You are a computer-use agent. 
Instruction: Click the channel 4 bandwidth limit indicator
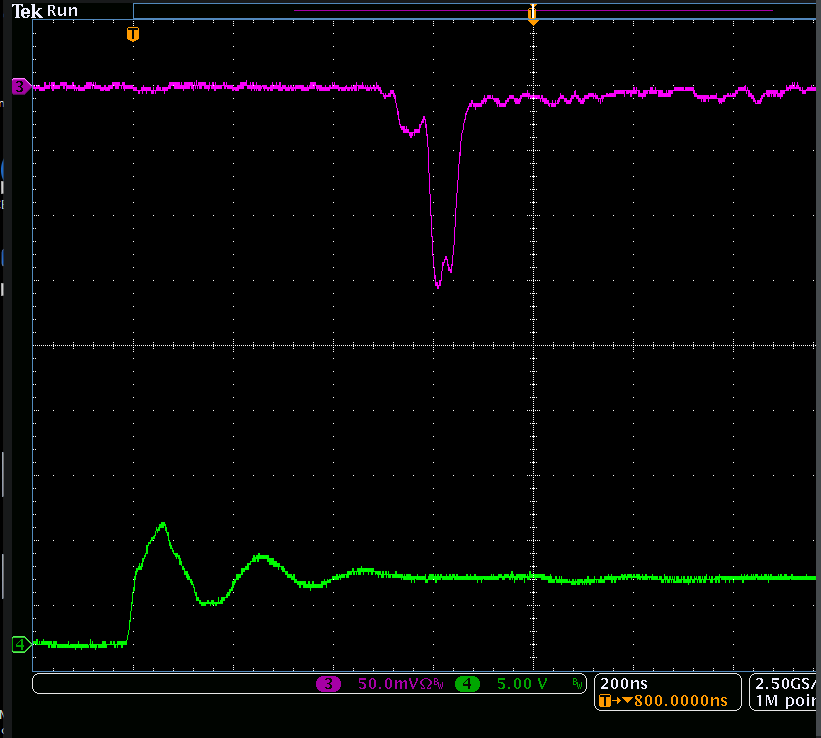[x=576, y=684]
